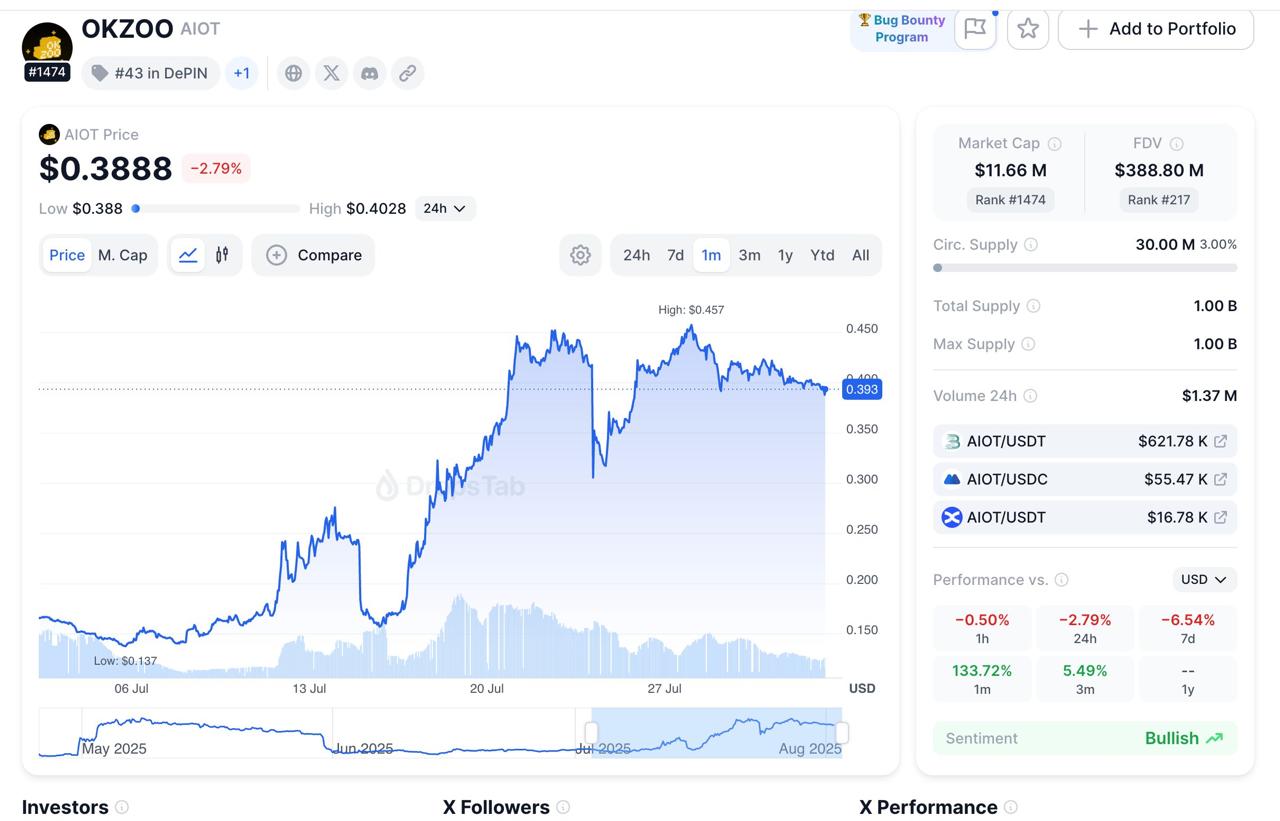Select line chart type
Image resolution: width=1280 pixels, height=821 pixels.
pos(188,255)
